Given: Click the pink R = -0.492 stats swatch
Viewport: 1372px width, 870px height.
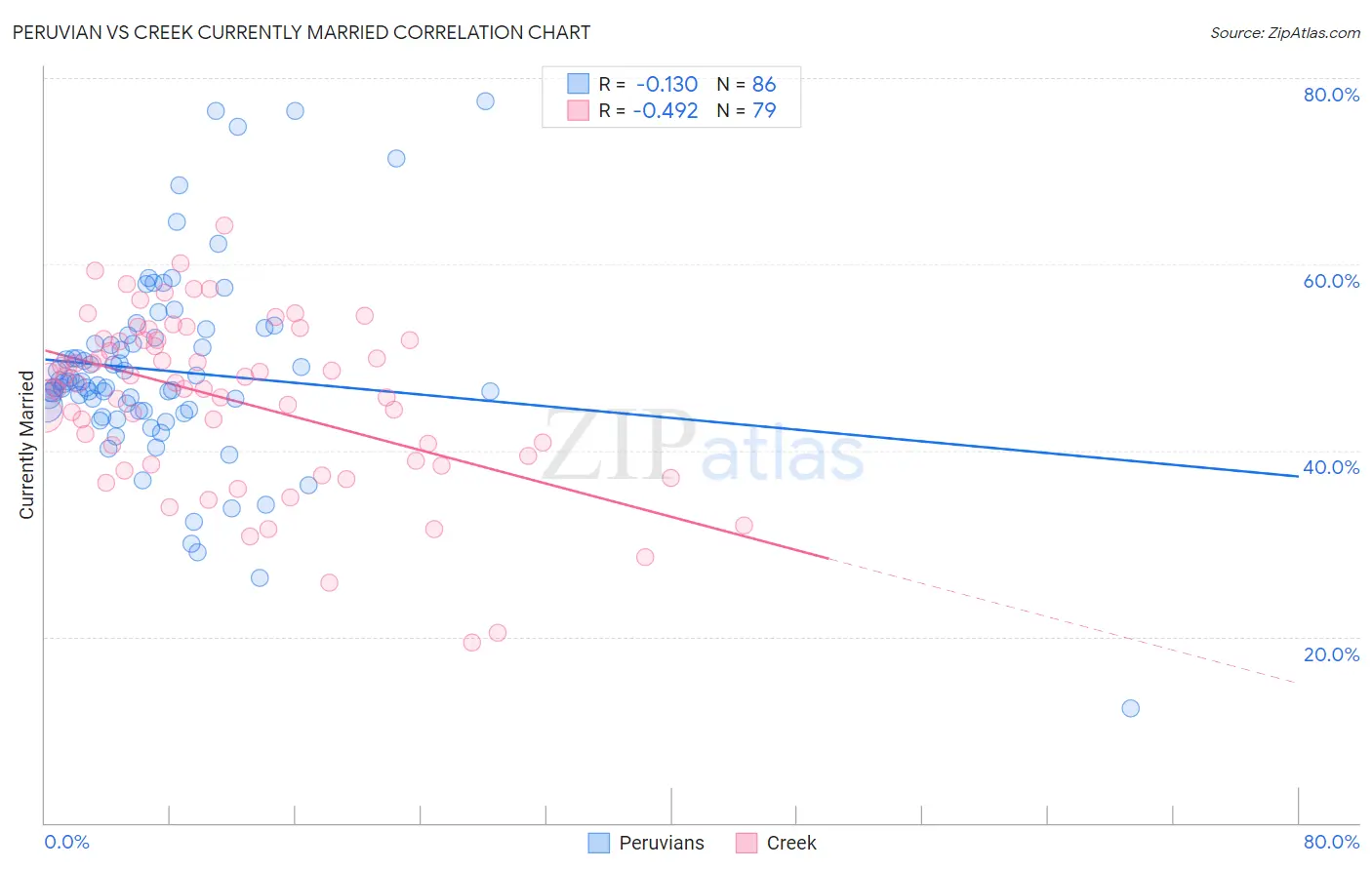Looking at the screenshot, I should pyautogui.click(x=578, y=110).
